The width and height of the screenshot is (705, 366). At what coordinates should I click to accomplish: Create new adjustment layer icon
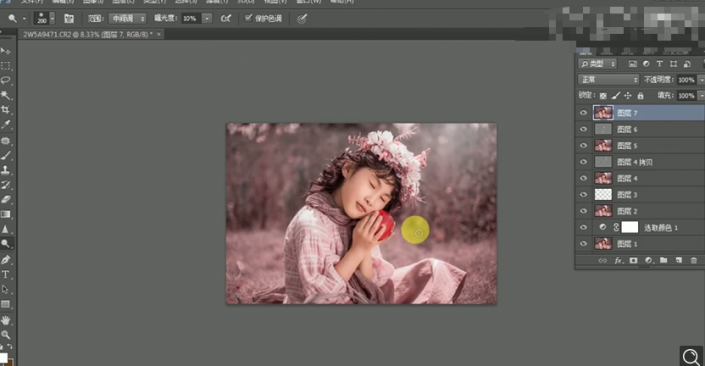pos(648,260)
